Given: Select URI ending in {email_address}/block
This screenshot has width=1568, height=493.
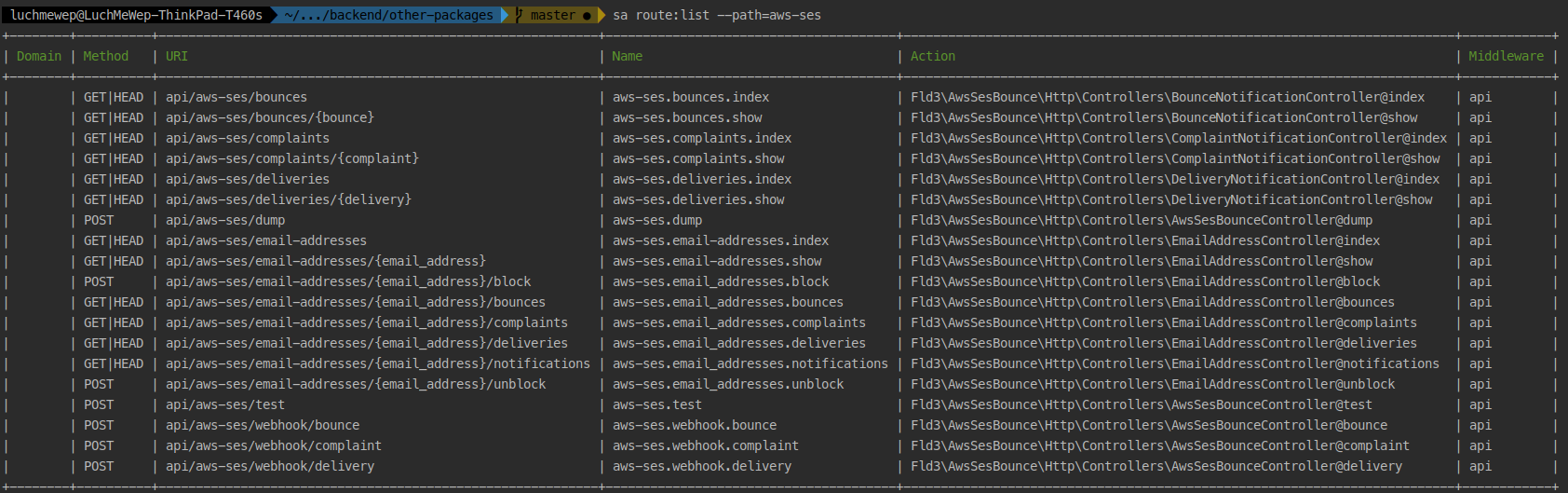Looking at the screenshot, I should click(348, 281).
